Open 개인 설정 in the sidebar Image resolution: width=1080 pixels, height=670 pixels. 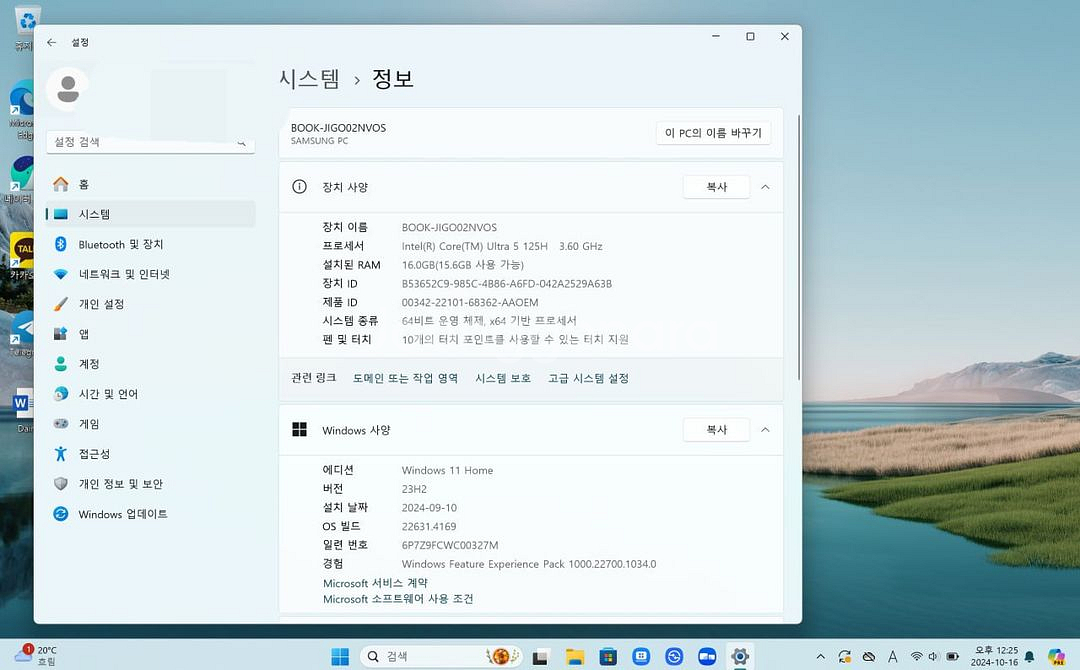150,304
